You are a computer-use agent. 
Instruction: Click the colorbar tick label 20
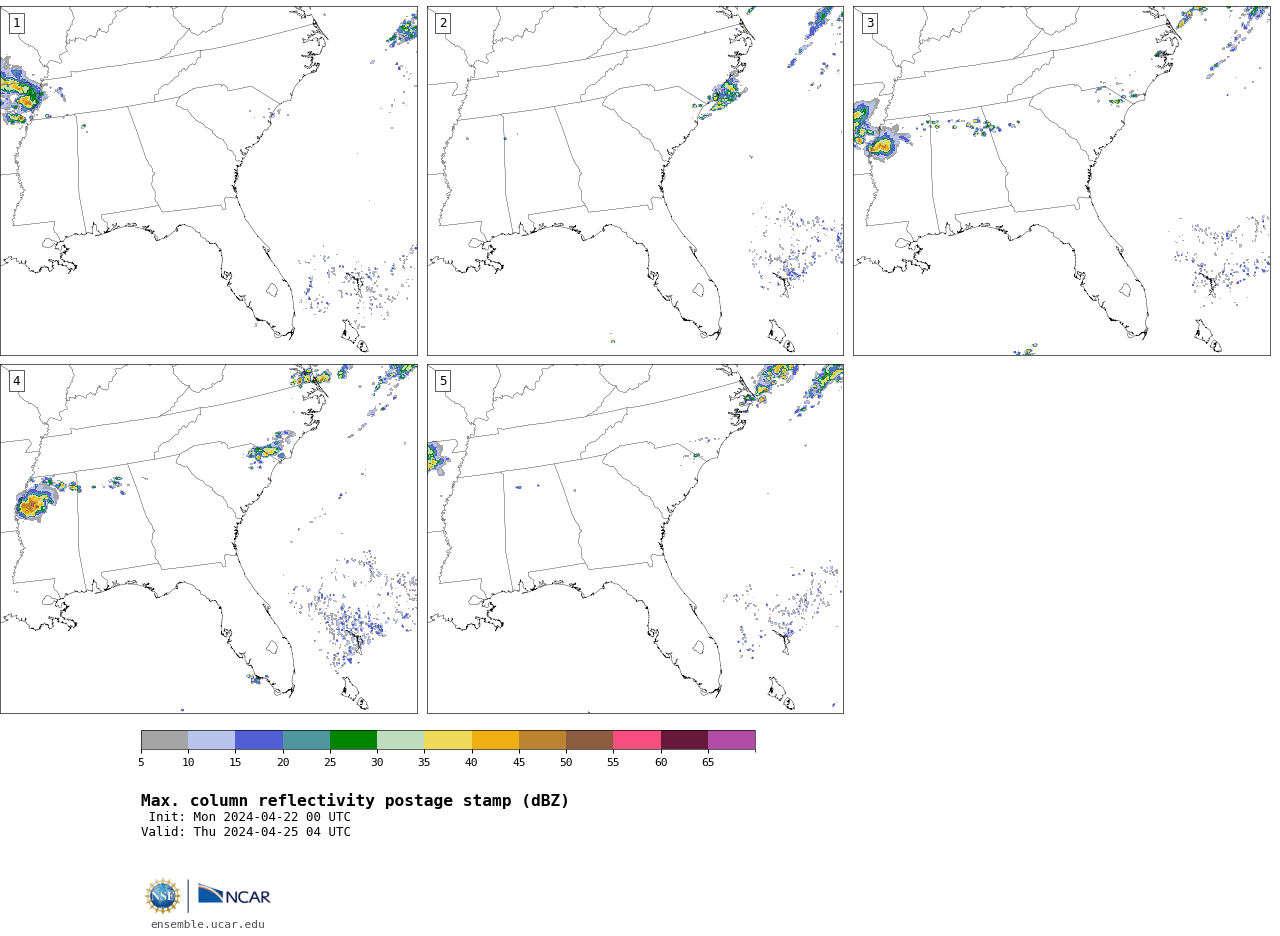[283, 762]
